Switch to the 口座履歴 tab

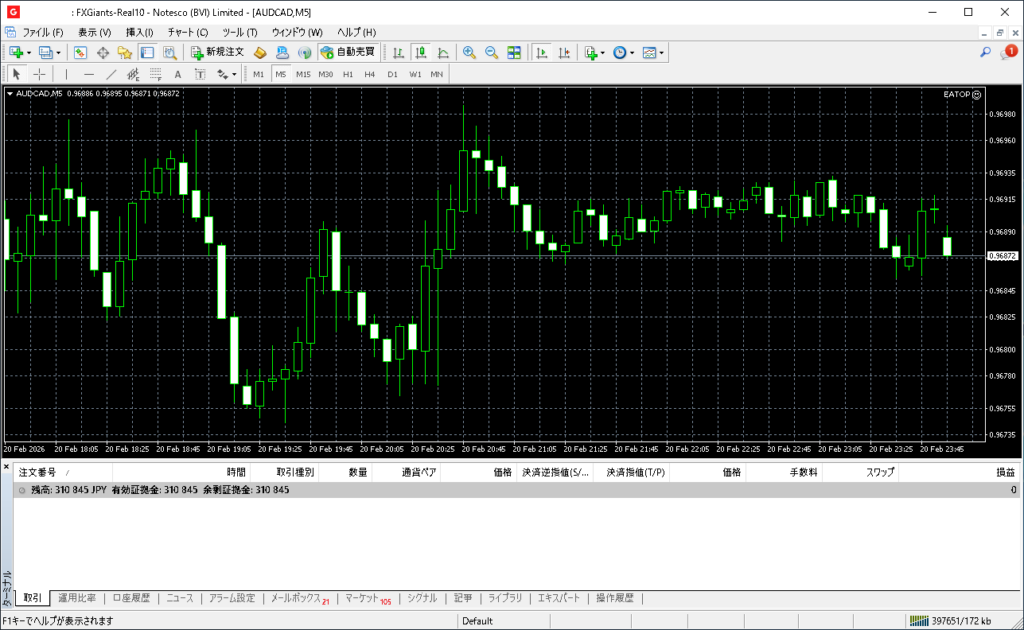130,598
